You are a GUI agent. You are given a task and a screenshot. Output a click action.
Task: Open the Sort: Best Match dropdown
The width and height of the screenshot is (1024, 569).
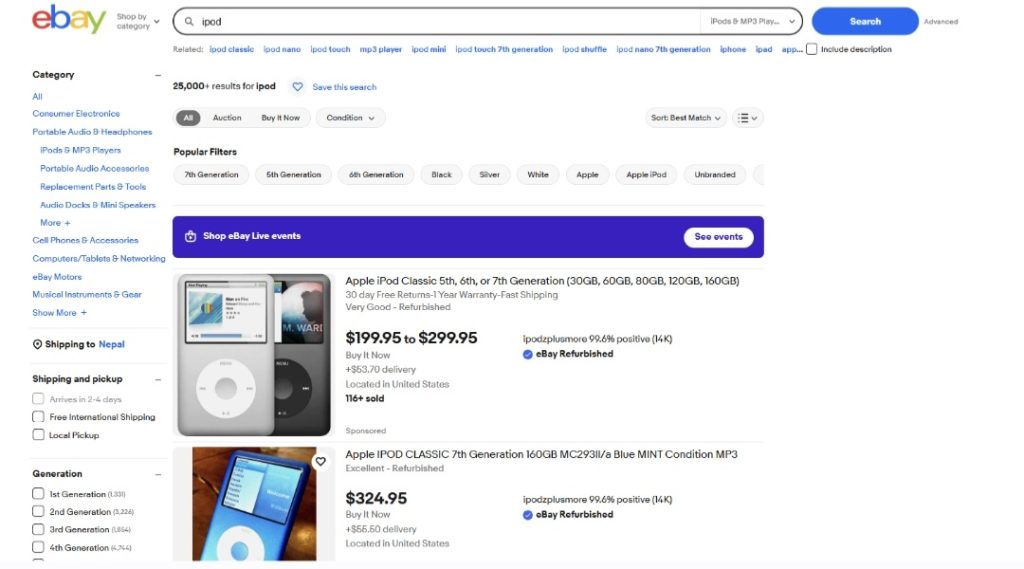[686, 118]
